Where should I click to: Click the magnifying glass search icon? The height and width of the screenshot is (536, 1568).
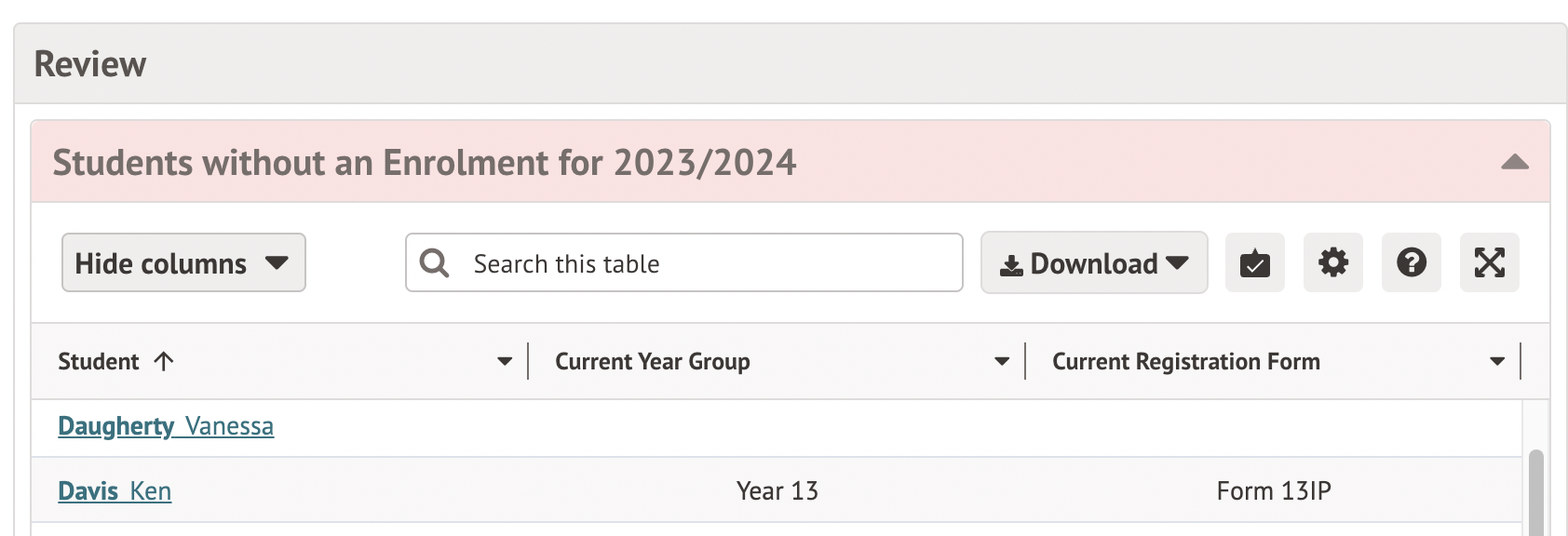pos(434,263)
